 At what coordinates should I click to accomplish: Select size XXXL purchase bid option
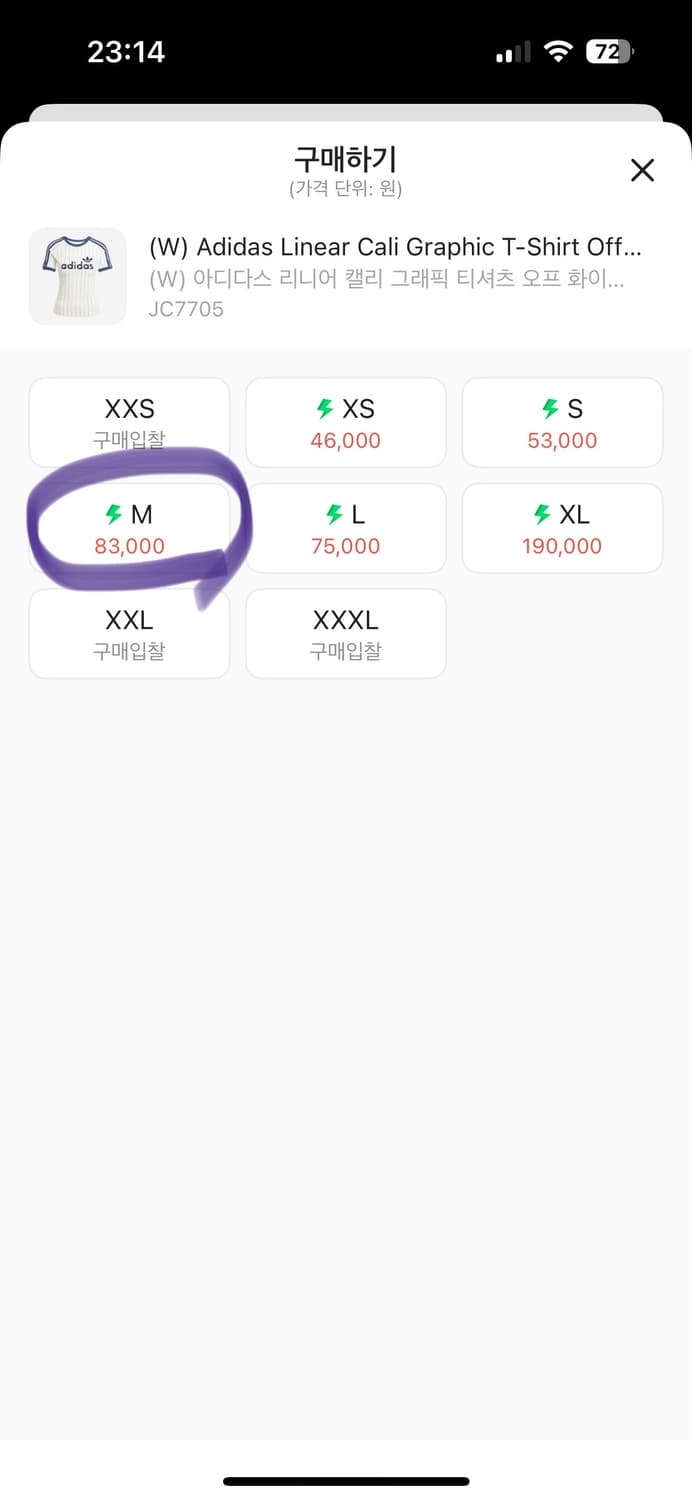click(346, 634)
